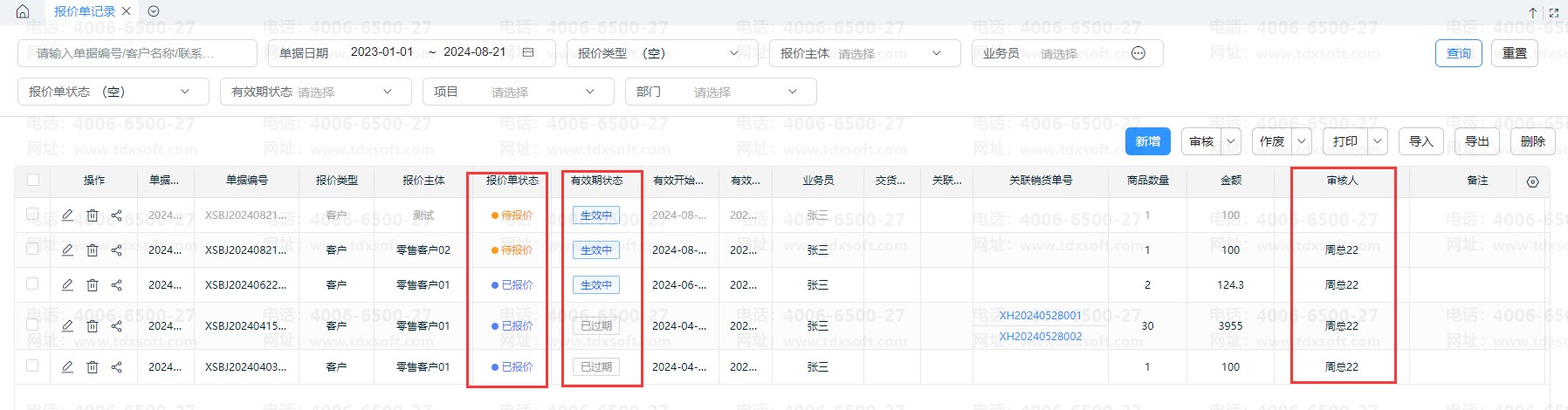Expand the 审核 button dropdown arrow
This screenshot has height=410, width=1568.
click(x=1231, y=141)
